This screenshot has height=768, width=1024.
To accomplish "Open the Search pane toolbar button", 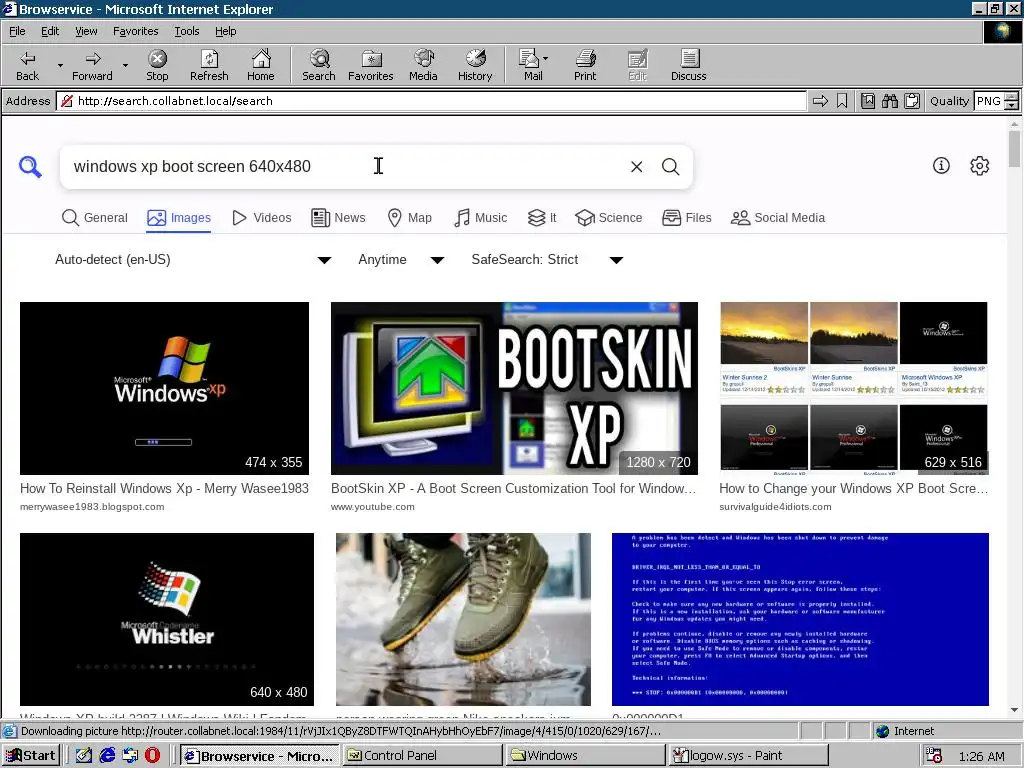I will click(319, 65).
